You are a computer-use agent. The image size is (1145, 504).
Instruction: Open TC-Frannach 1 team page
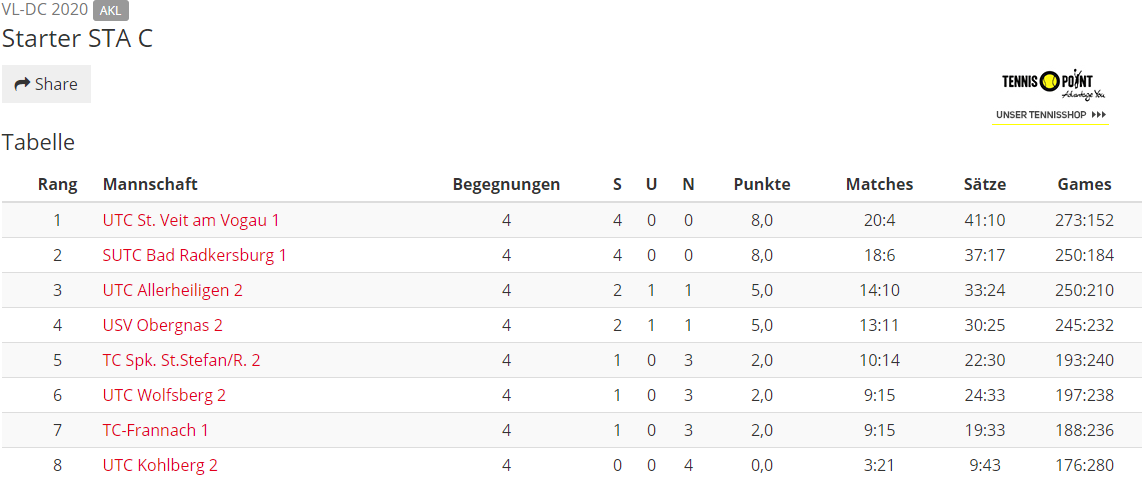click(x=156, y=430)
